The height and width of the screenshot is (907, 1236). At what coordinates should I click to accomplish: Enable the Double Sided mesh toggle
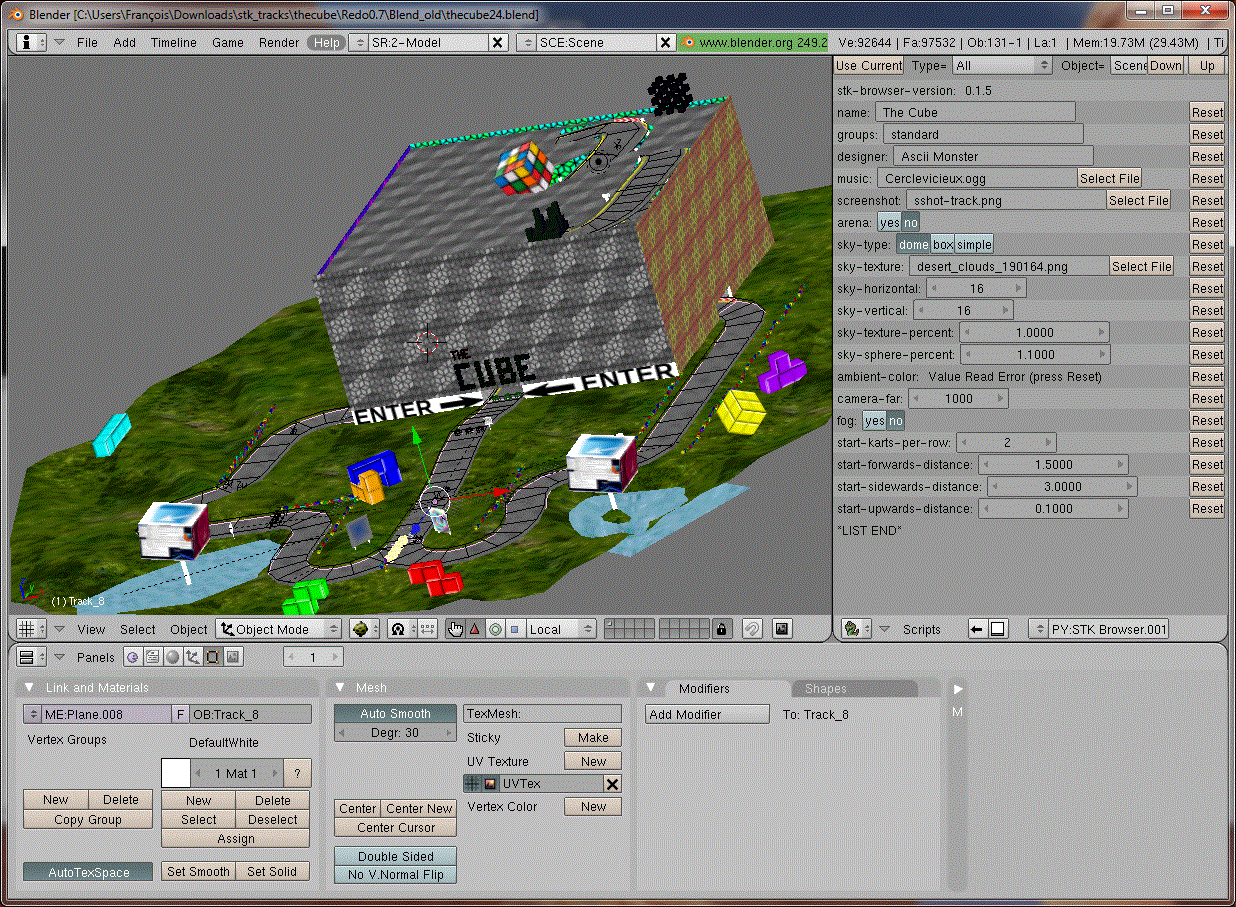coord(395,856)
